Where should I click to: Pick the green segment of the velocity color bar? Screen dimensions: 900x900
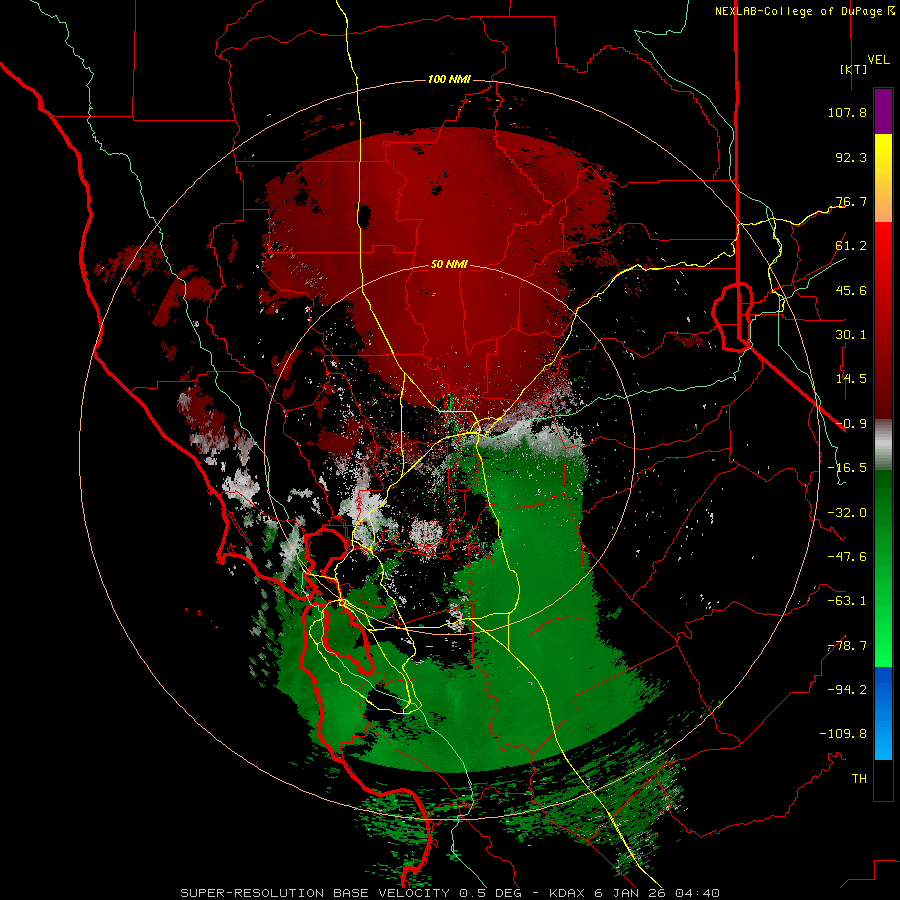[883, 568]
